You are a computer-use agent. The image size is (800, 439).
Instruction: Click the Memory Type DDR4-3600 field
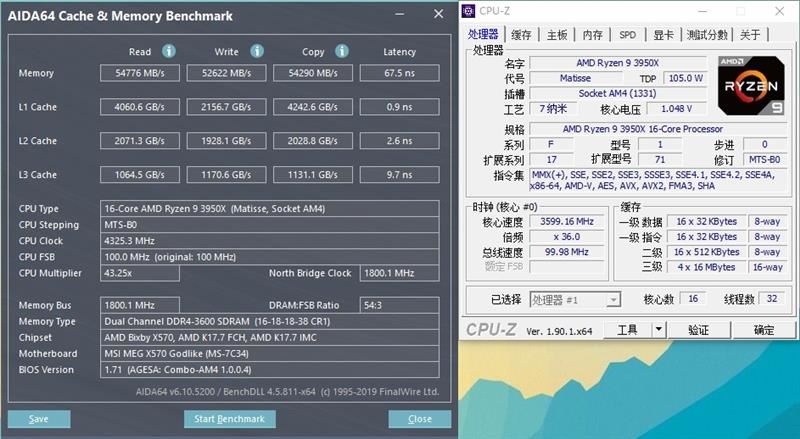tap(269, 321)
